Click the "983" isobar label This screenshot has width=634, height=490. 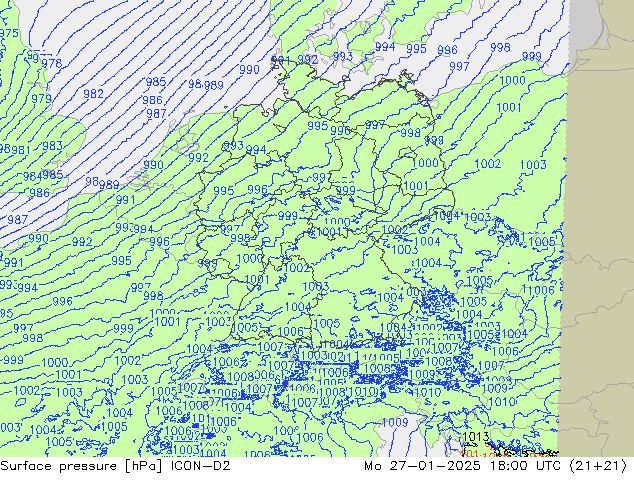pyautogui.click(x=53, y=146)
